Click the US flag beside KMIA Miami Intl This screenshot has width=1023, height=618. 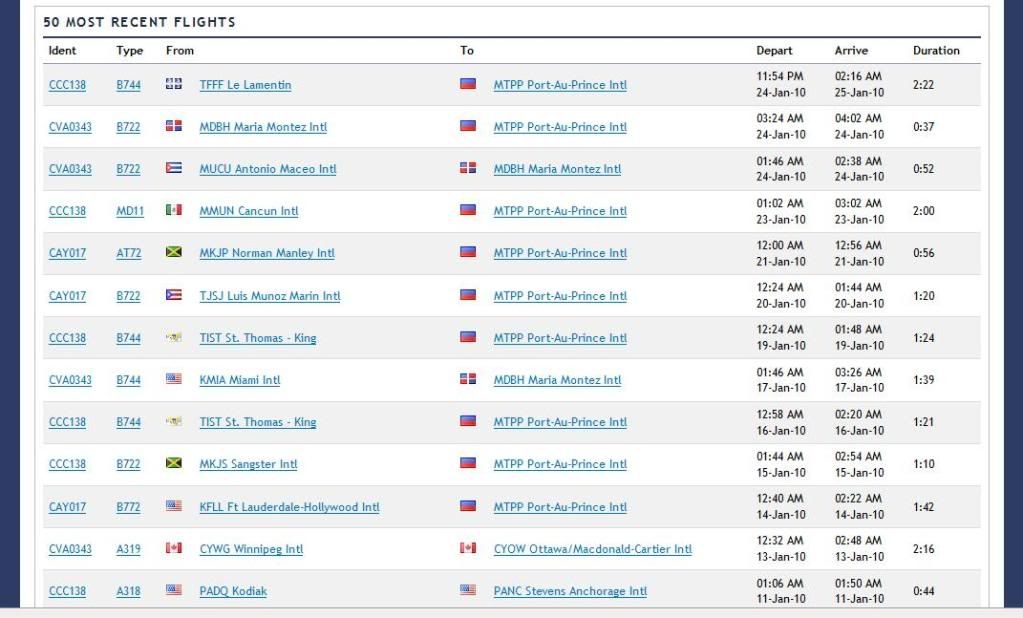coord(173,380)
